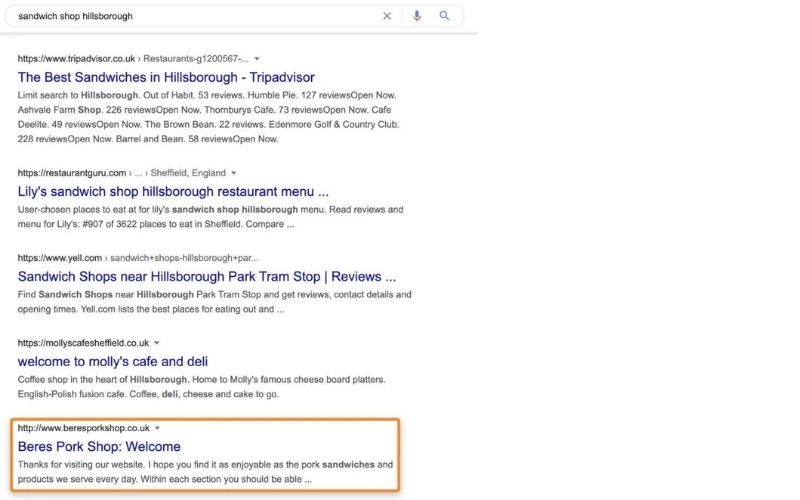Expand the dropdown arrow beside the beresporkshop.co.uk URL
The height and width of the screenshot is (500, 800).
pos(157,428)
